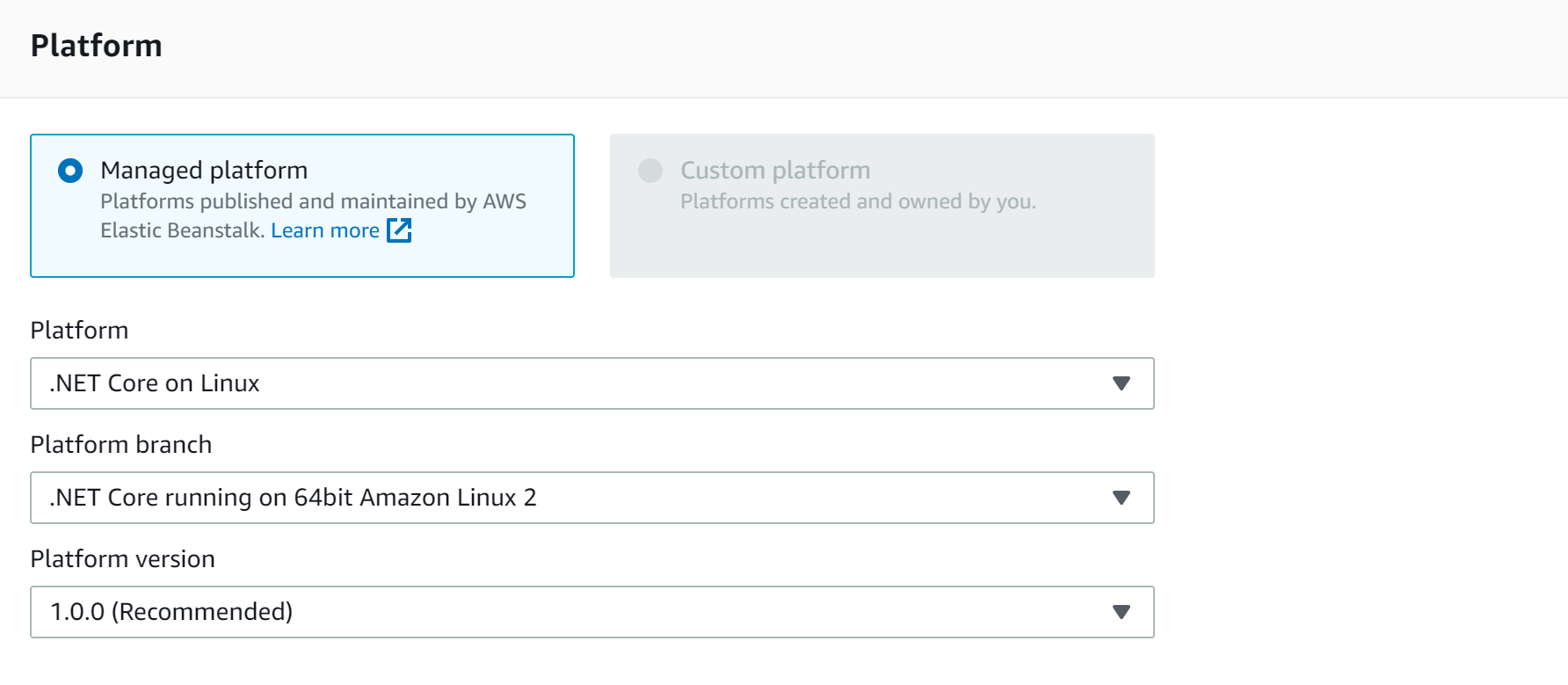
Task: Click the '1.0.0 (Recommended)' version value
Action: (171, 612)
